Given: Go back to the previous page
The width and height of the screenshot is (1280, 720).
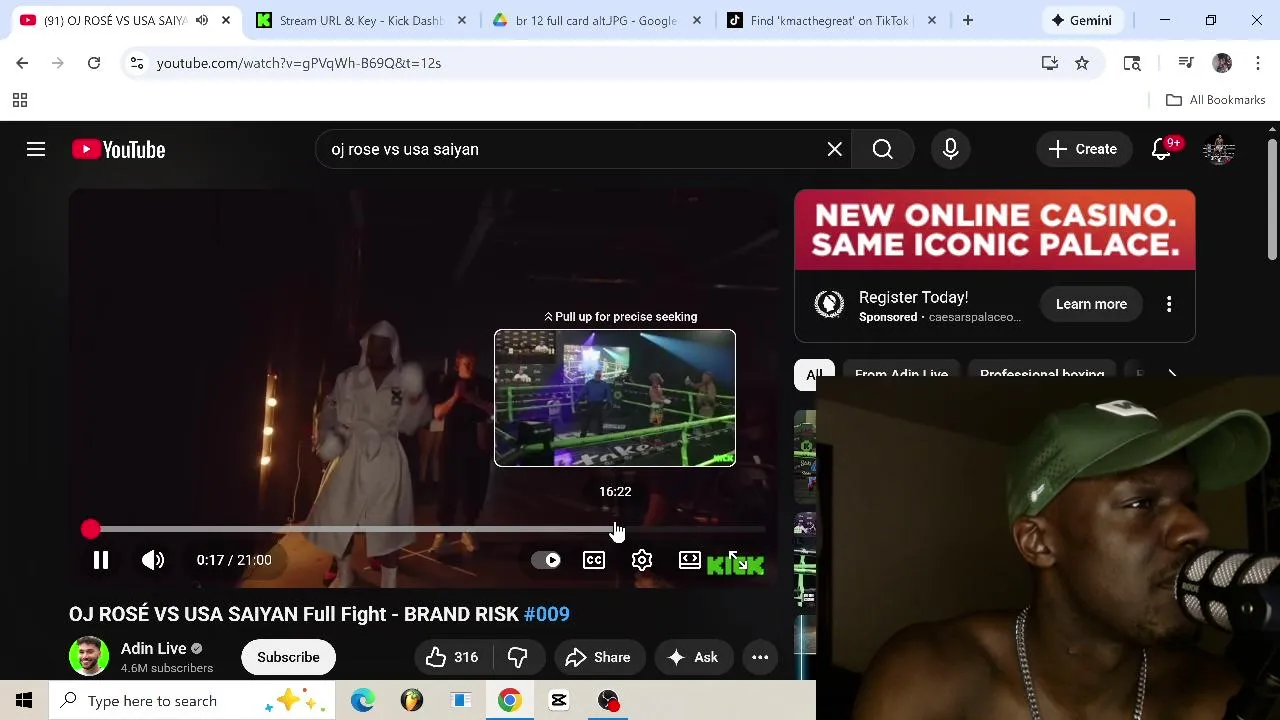Looking at the screenshot, I should click(22, 63).
